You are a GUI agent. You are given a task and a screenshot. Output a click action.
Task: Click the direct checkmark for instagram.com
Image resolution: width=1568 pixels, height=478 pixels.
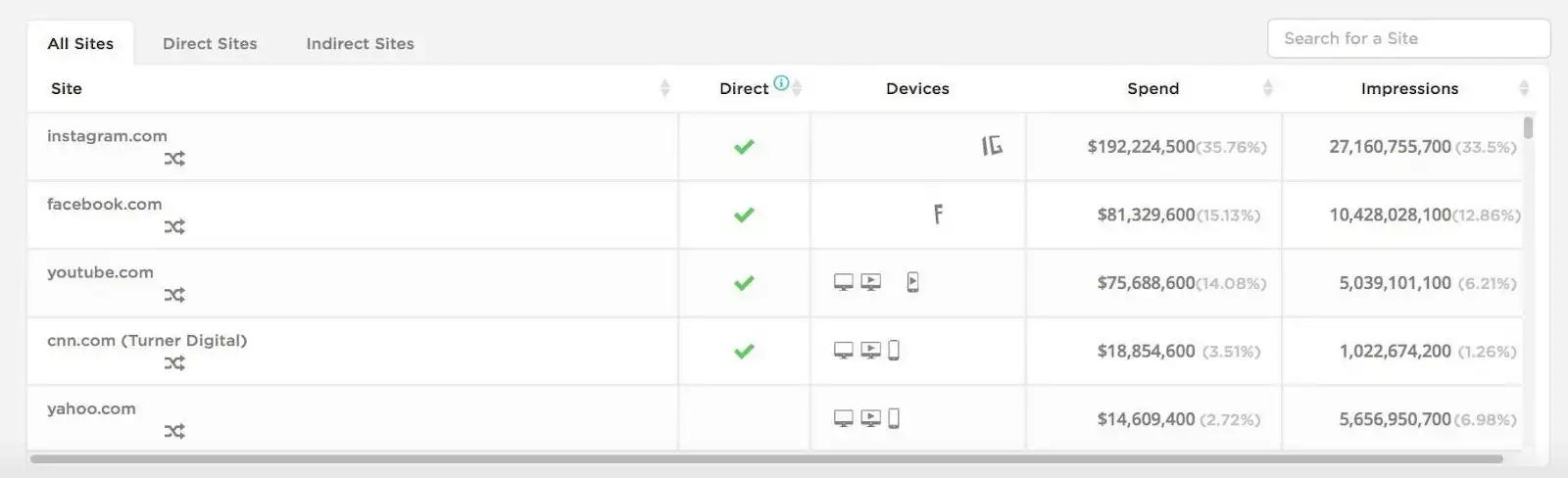pyautogui.click(x=744, y=147)
